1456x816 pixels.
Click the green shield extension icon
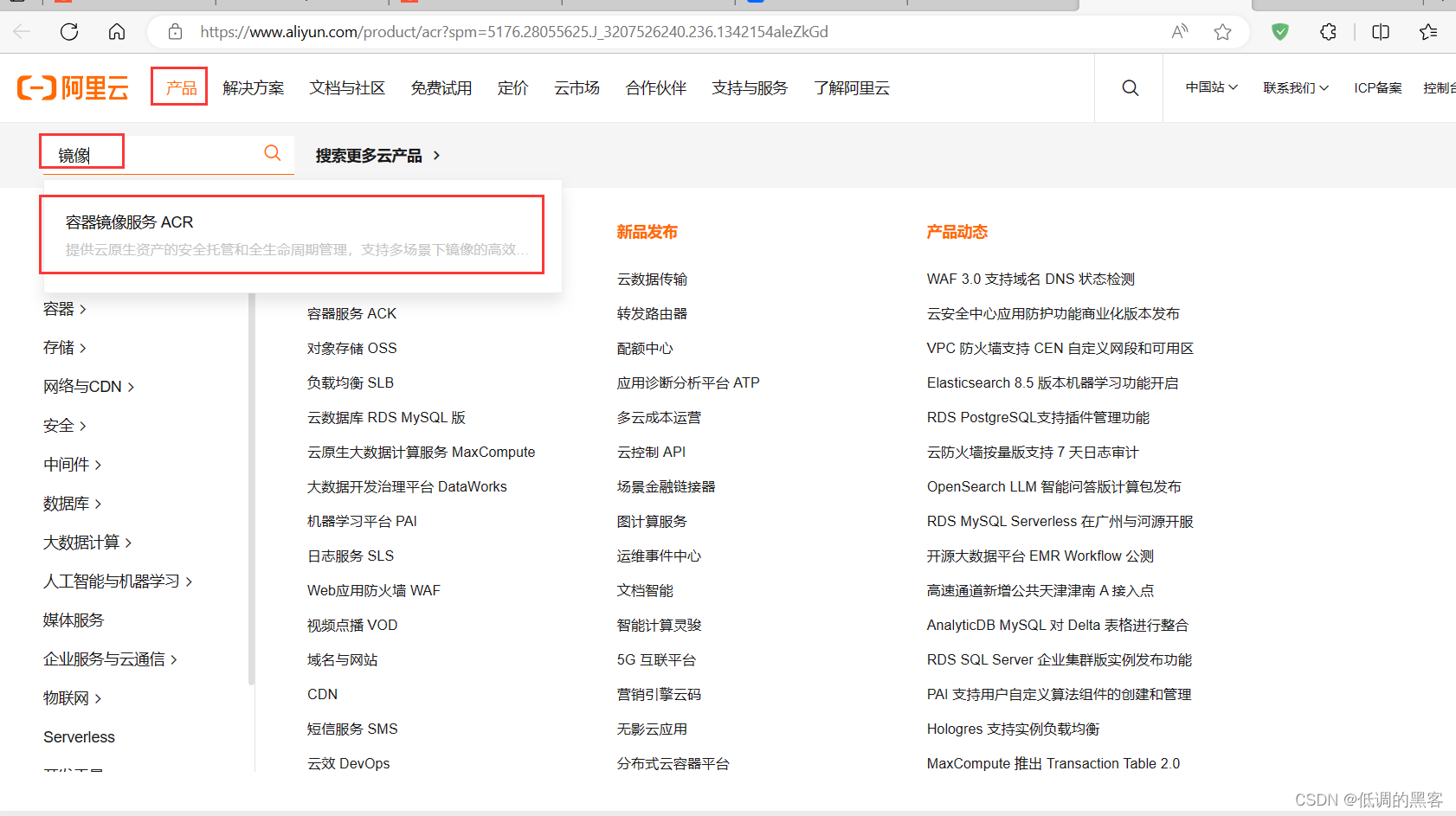[x=1280, y=32]
